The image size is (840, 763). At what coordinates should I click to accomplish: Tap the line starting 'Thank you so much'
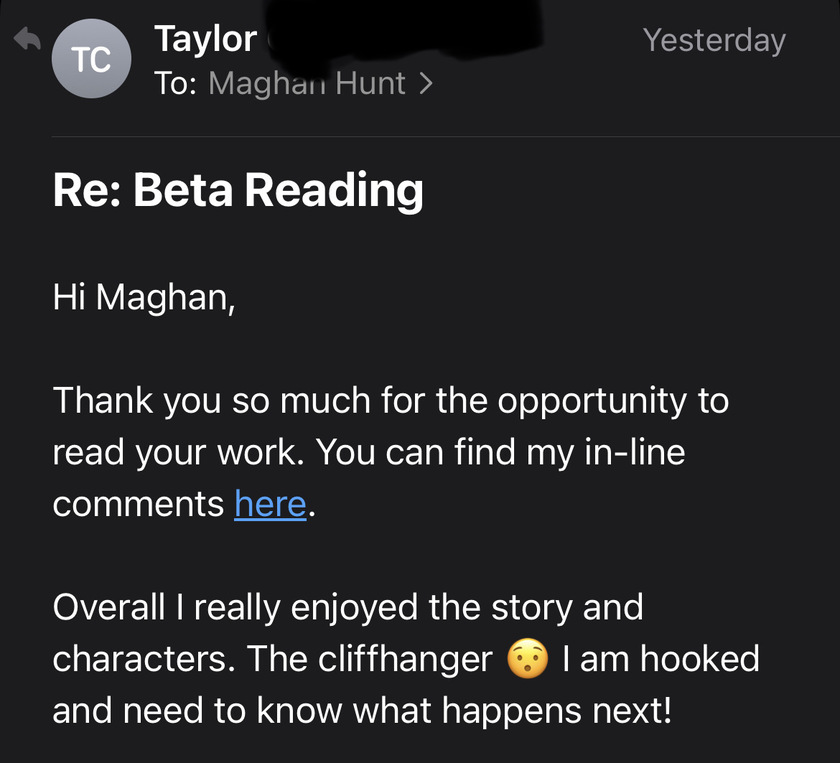(391, 401)
